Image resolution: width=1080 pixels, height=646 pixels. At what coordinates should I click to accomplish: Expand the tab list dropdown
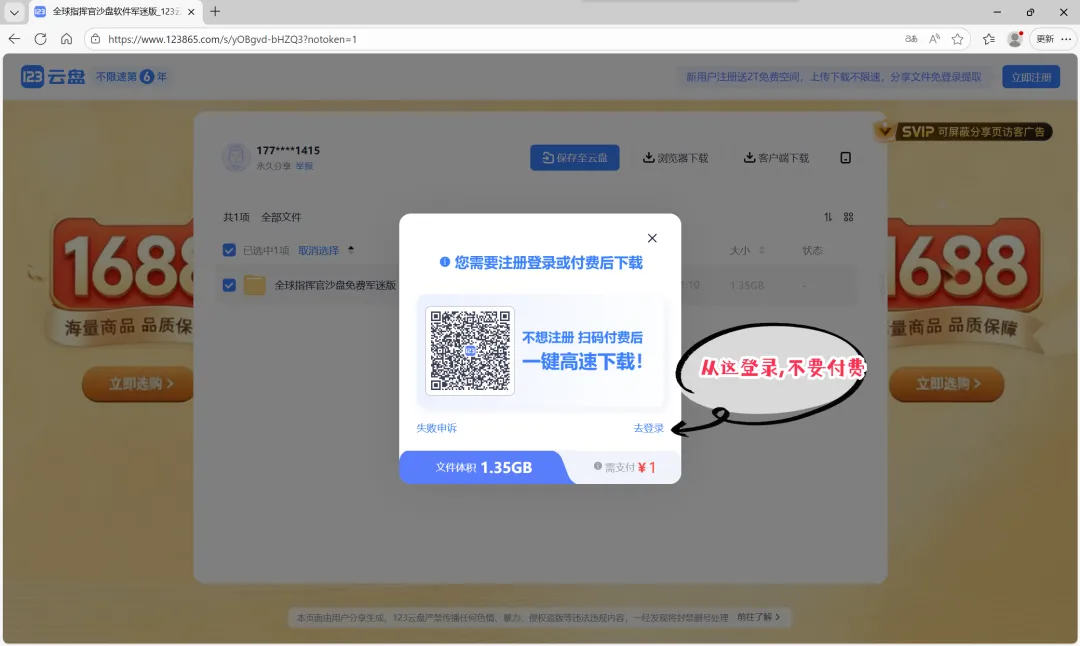pos(14,12)
